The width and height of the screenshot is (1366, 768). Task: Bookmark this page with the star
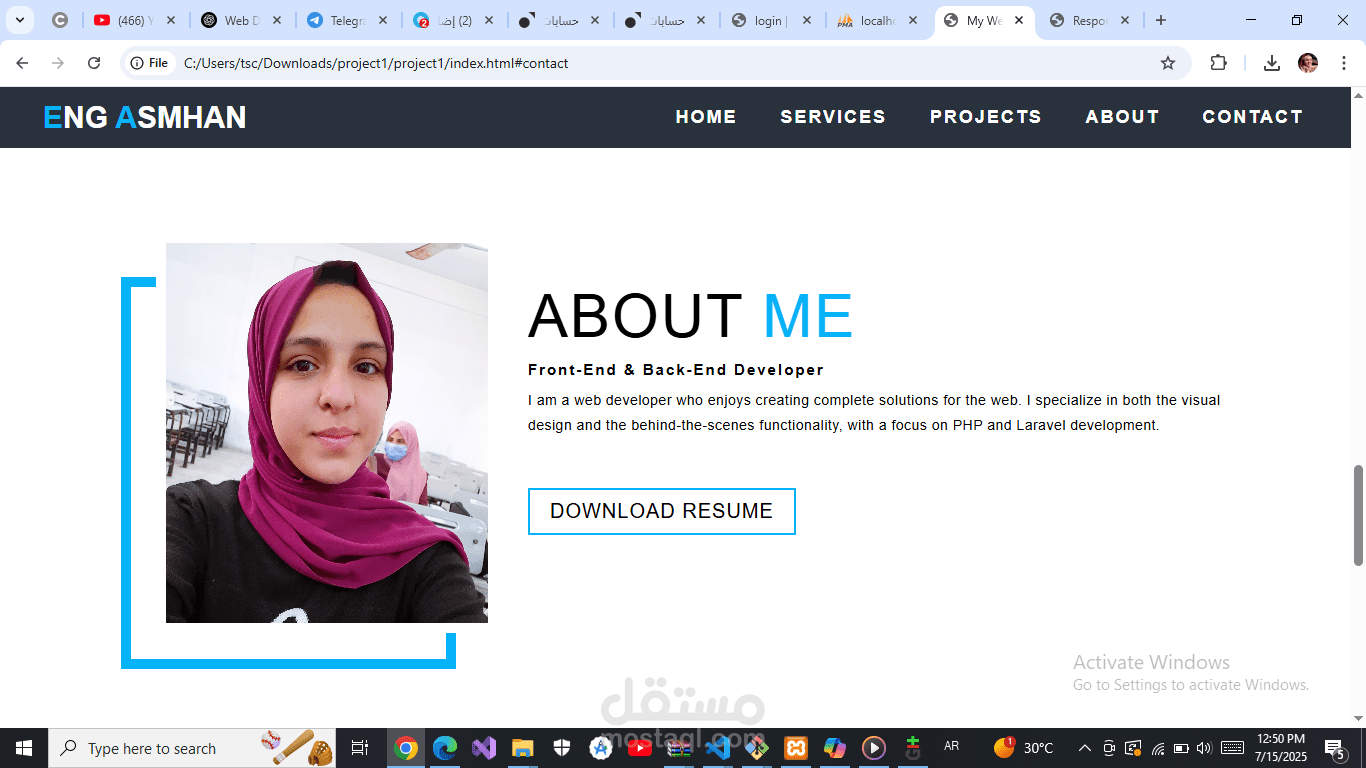[x=1168, y=63]
